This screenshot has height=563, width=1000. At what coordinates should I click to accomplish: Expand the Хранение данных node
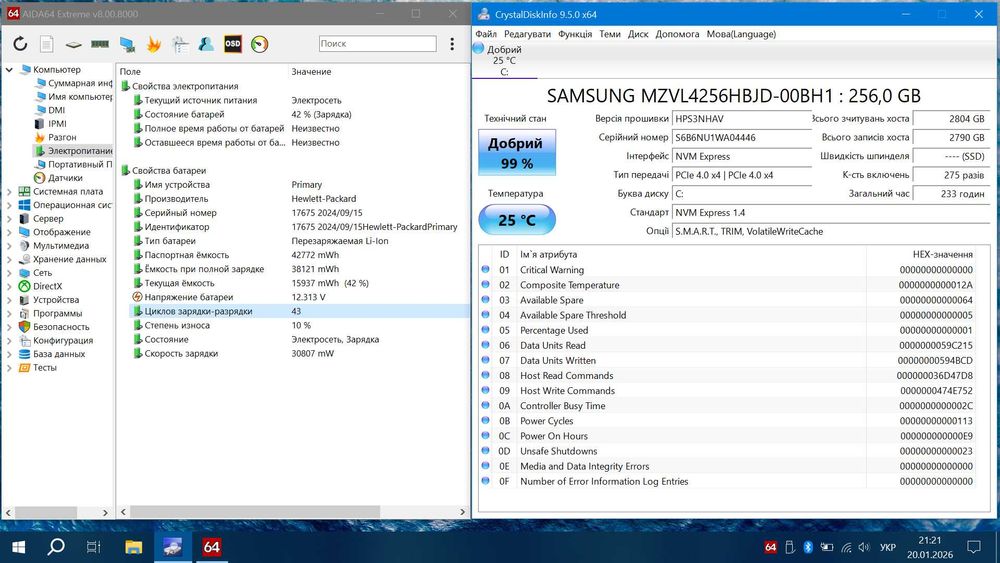[9, 259]
